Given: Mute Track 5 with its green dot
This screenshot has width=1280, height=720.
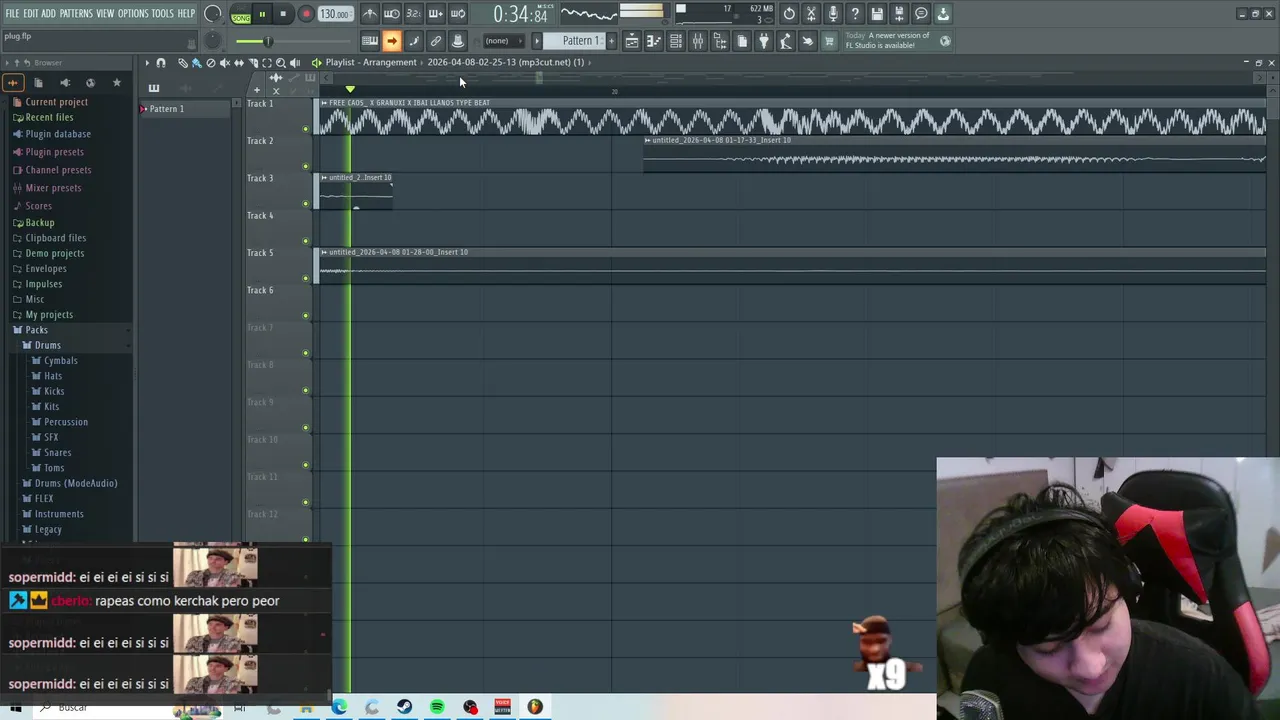Looking at the screenshot, I should [306, 278].
